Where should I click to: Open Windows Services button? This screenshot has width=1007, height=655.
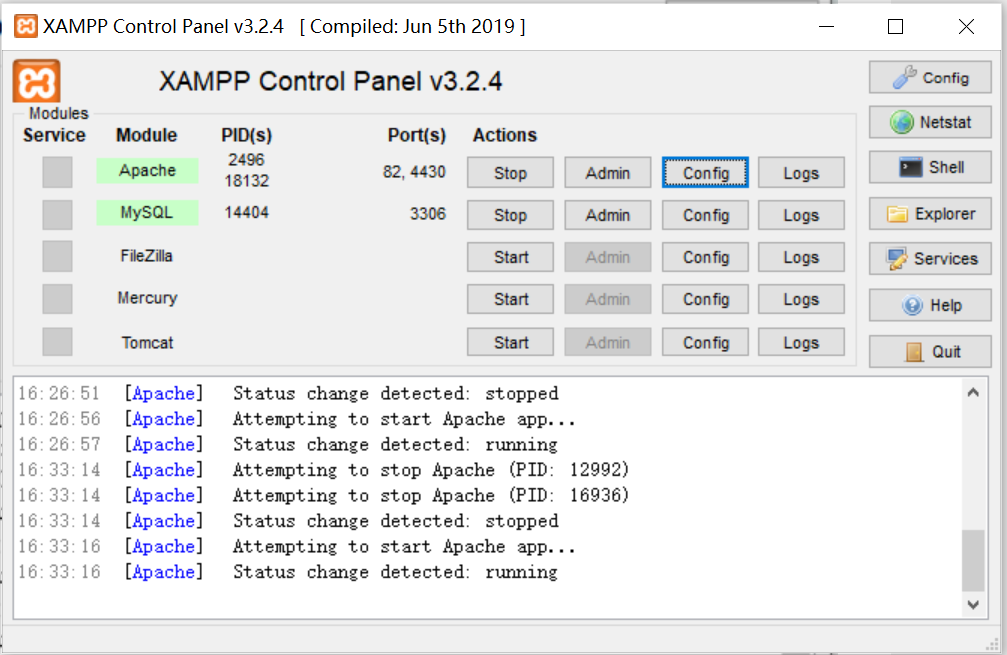[930, 259]
